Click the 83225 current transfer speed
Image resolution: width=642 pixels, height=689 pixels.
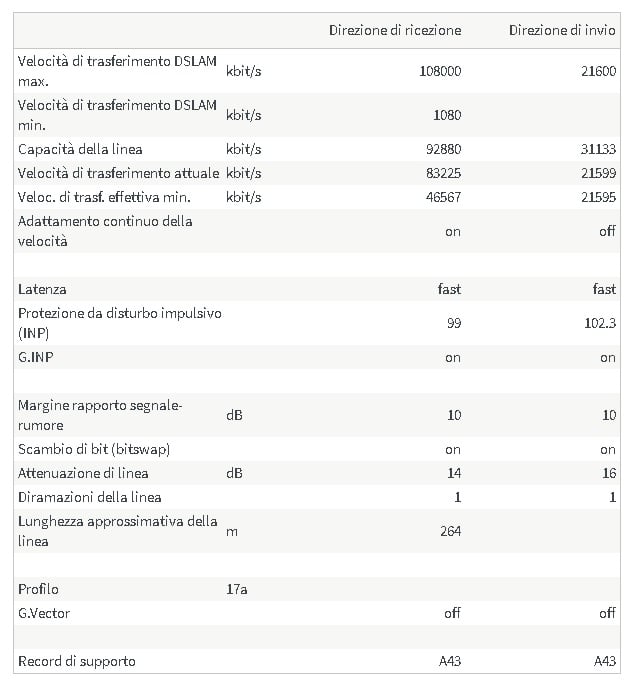coord(443,173)
